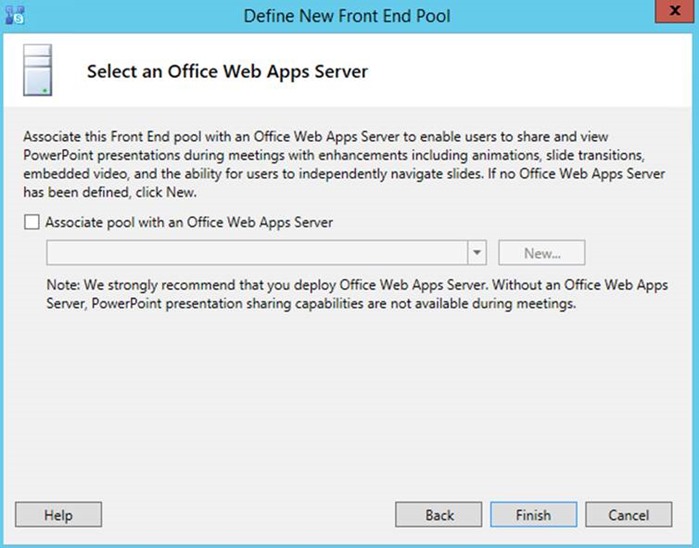699x548 pixels.
Task: Click the 'Select an Office Web Apps Server' heading
Action: point(227,71)
